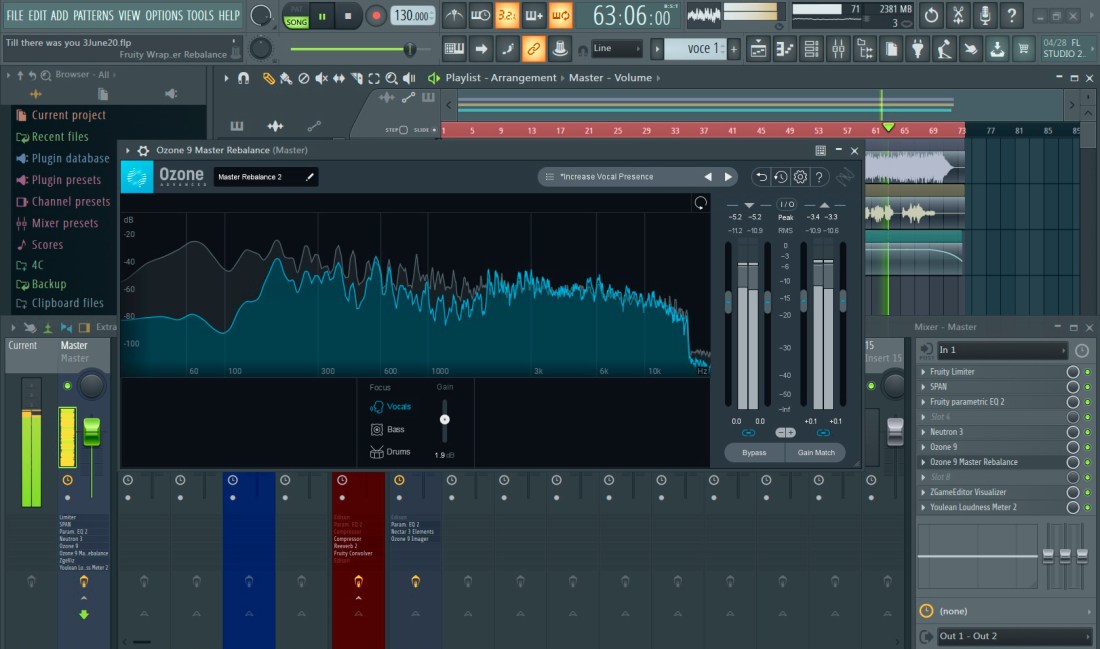Open the PATTERNS menu

click(x=93, y=15)
